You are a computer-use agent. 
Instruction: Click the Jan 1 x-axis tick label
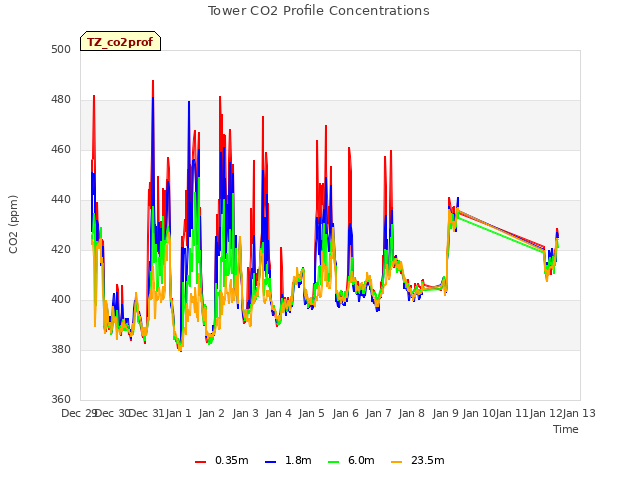(178, 413)
